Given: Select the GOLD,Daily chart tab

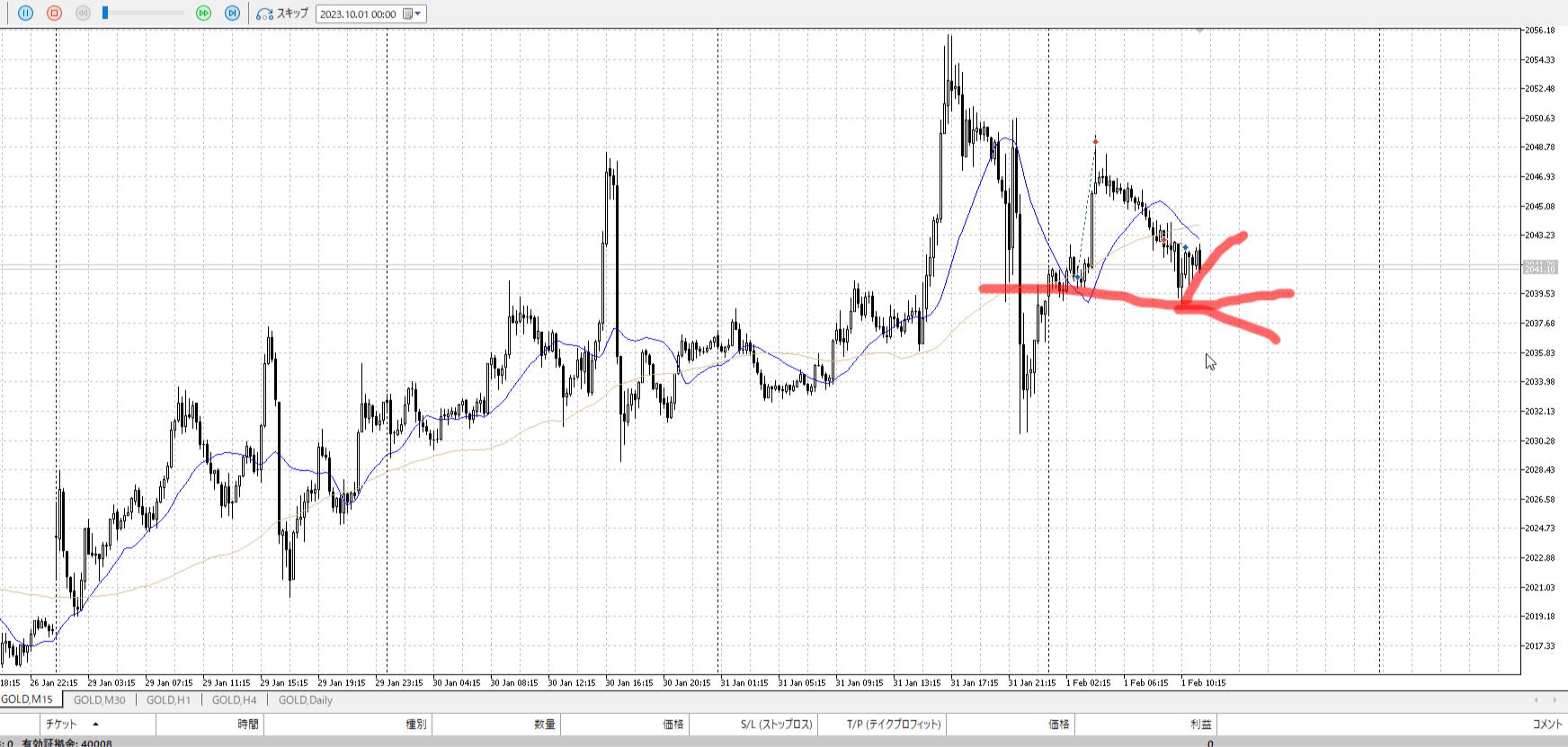Looking at the screenshot, I should tap(305, 699).
